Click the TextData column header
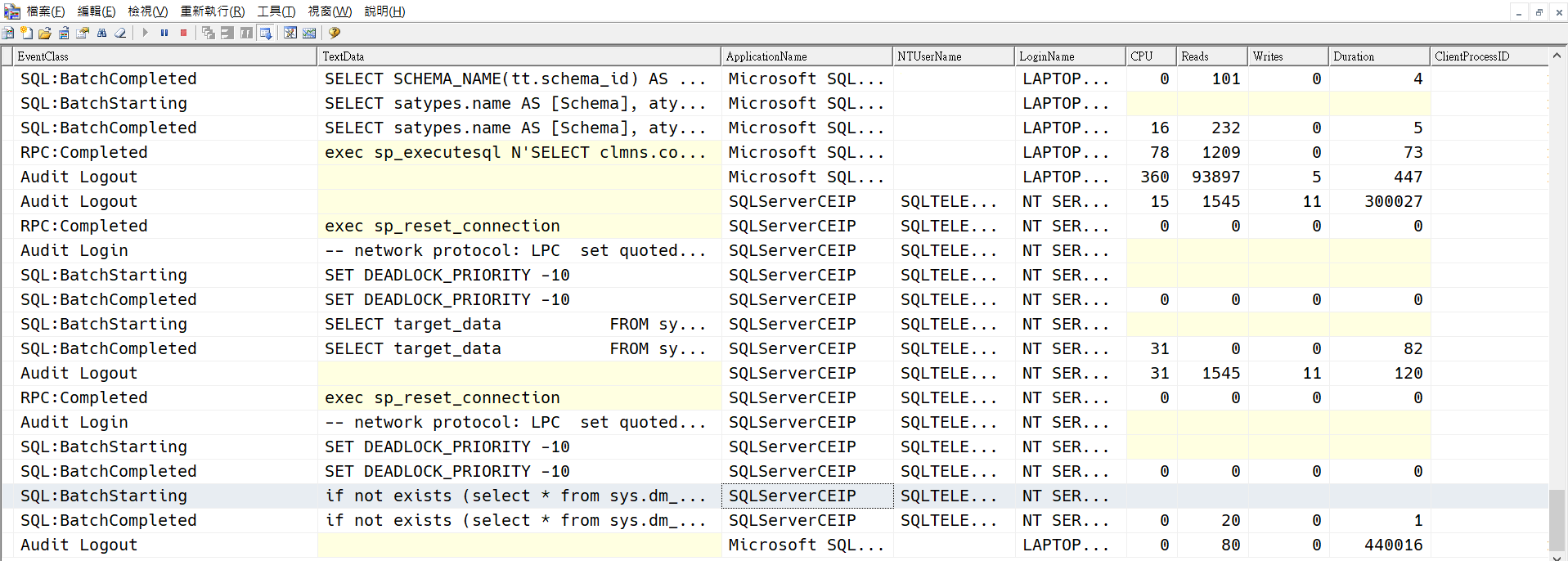 pyautogui.click(x=519, y=56)
